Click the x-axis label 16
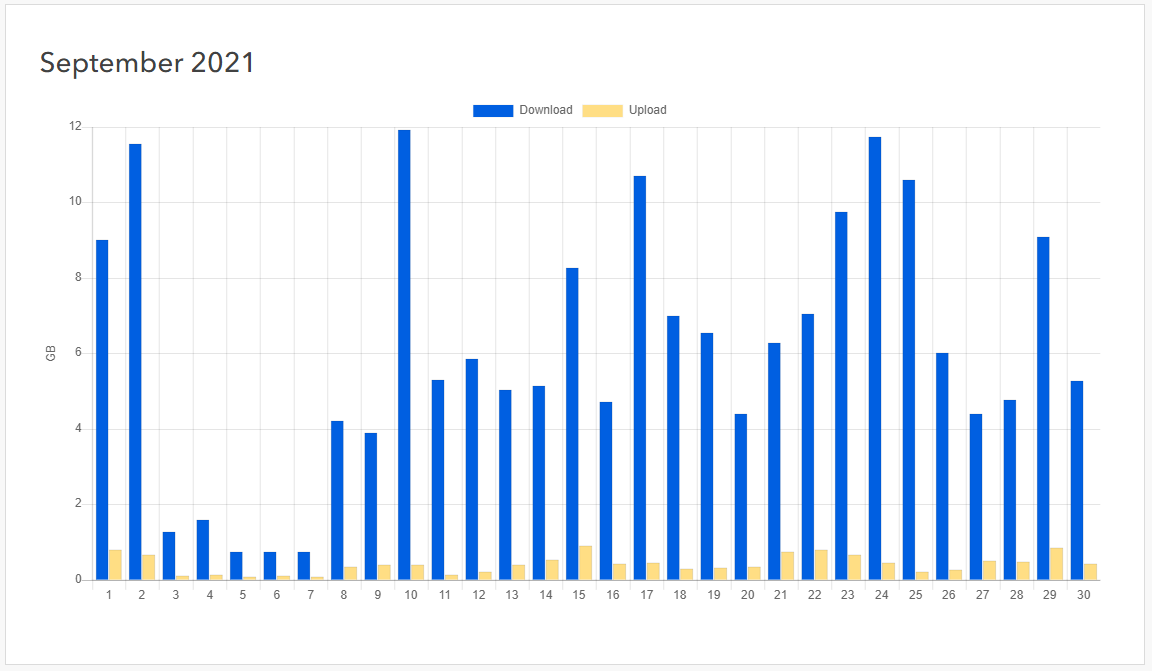This screenshot has height=671, width=1152. tap(613, 595)
